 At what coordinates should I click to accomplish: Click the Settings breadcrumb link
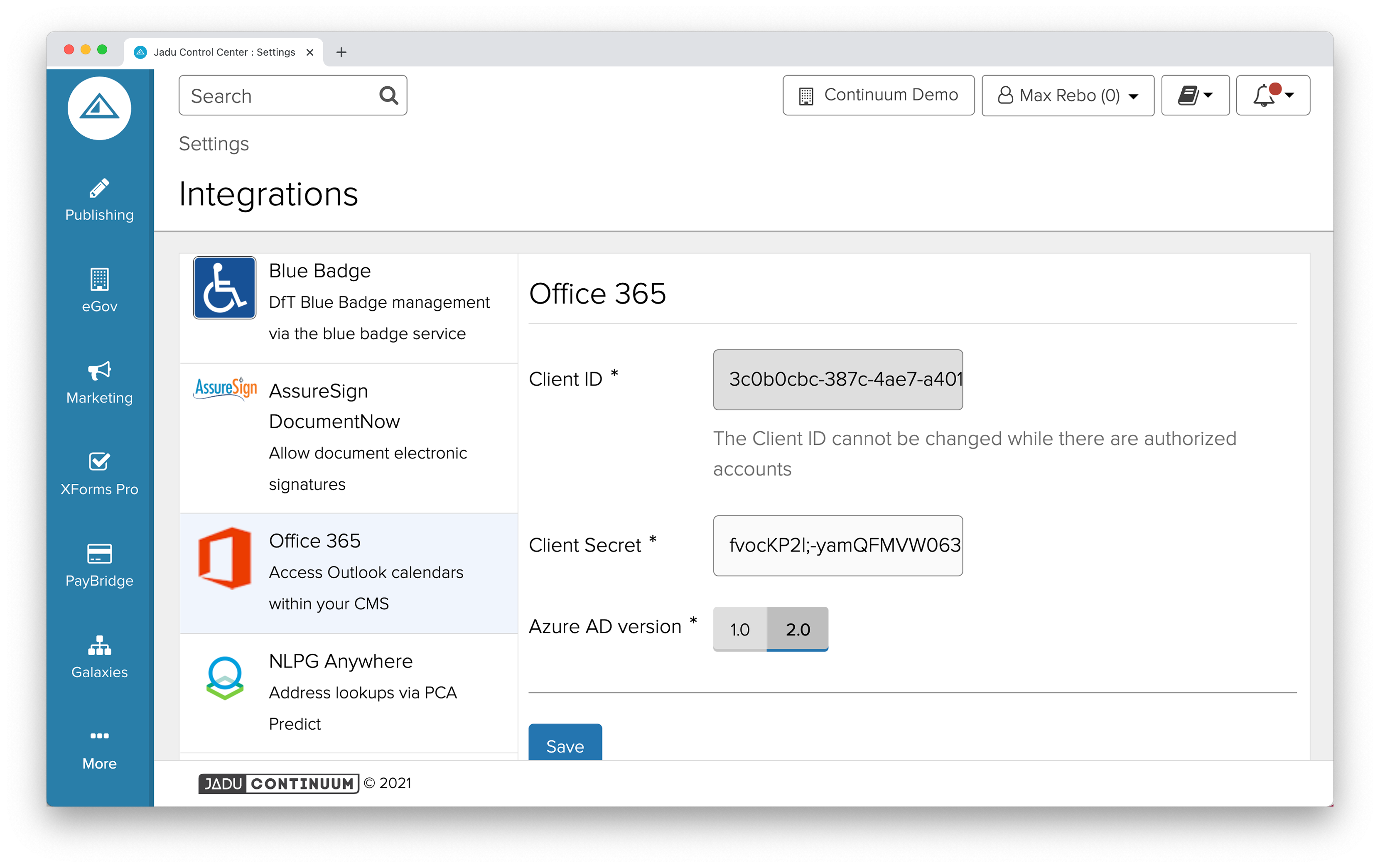213,143
